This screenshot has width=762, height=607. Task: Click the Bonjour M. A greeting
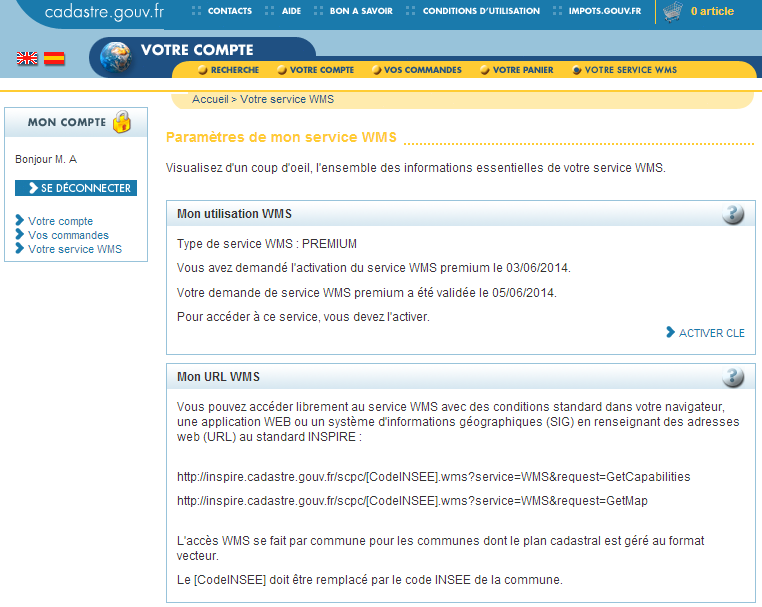click(x=46, y=159)
